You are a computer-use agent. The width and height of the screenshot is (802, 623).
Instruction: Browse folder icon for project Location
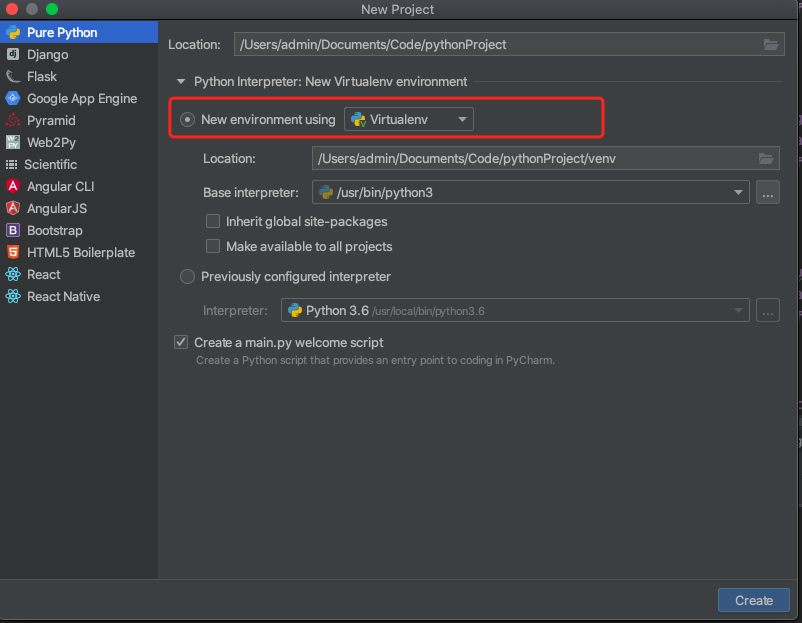[x=770, y=45]
